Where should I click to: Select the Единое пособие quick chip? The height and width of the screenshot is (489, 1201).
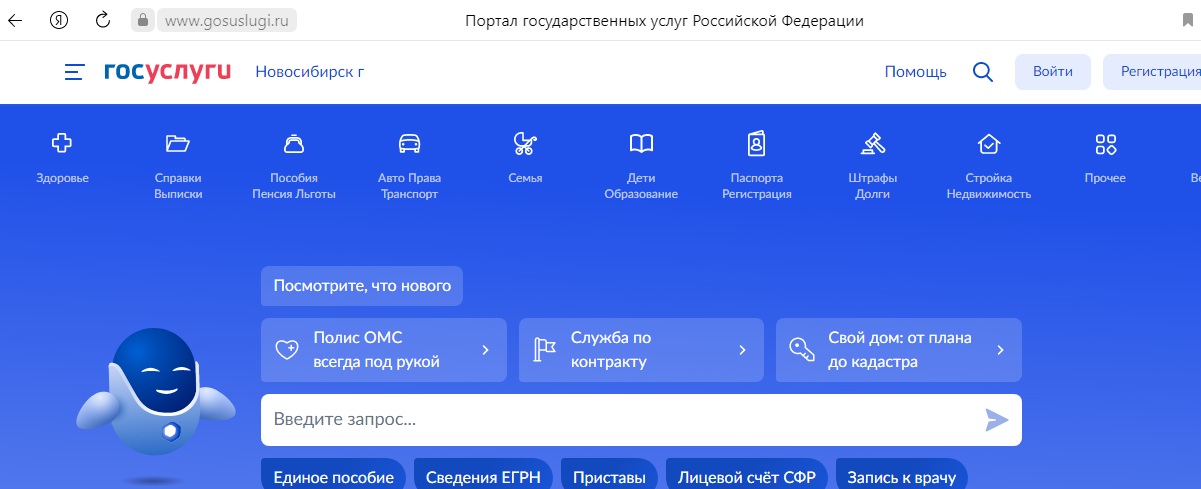pos(333,474)
